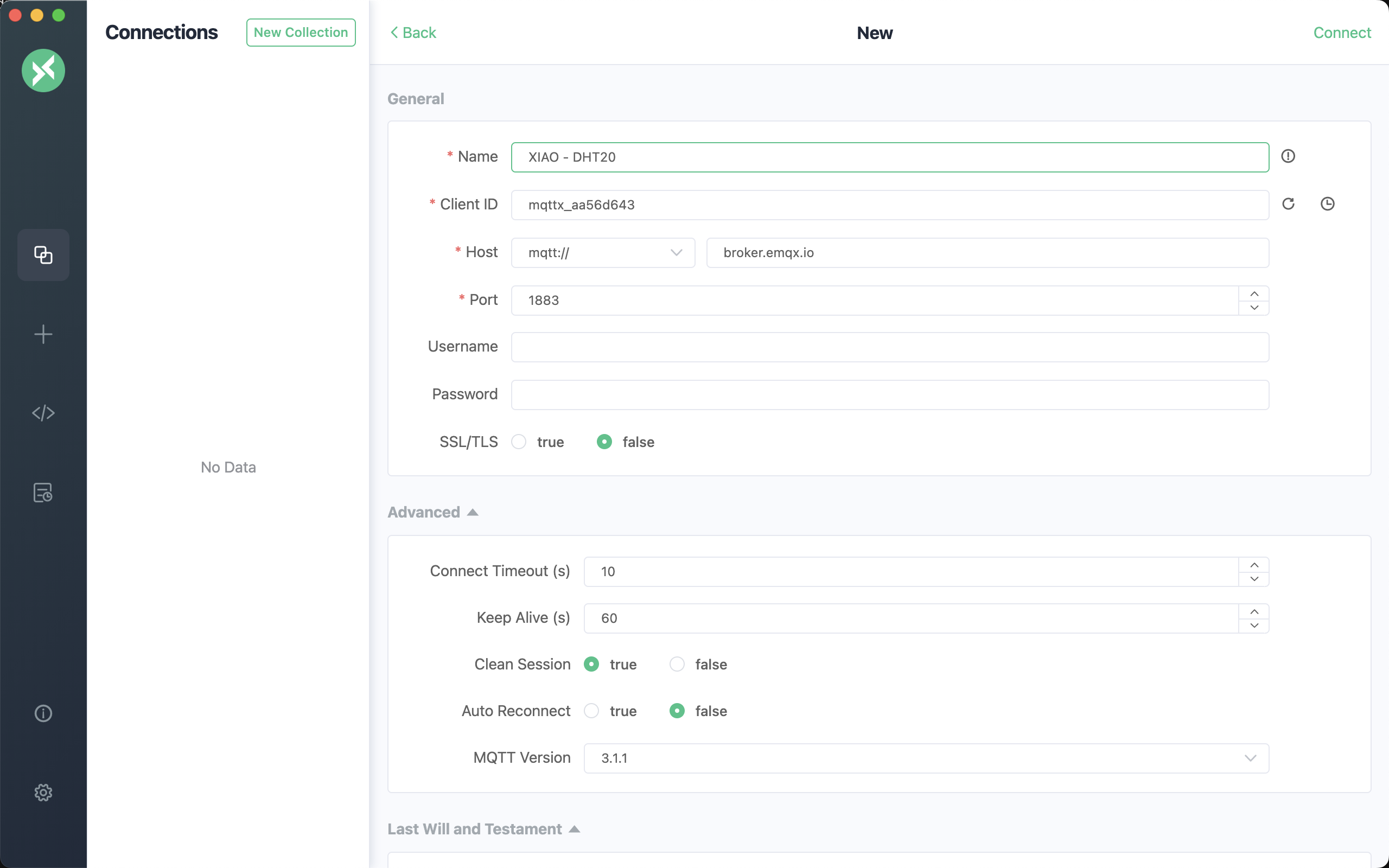Image resolution: width=1389 pixels, height=868 pixels.
Task: Click the broker.emqx.io host field
Action: tap(987, 253)
